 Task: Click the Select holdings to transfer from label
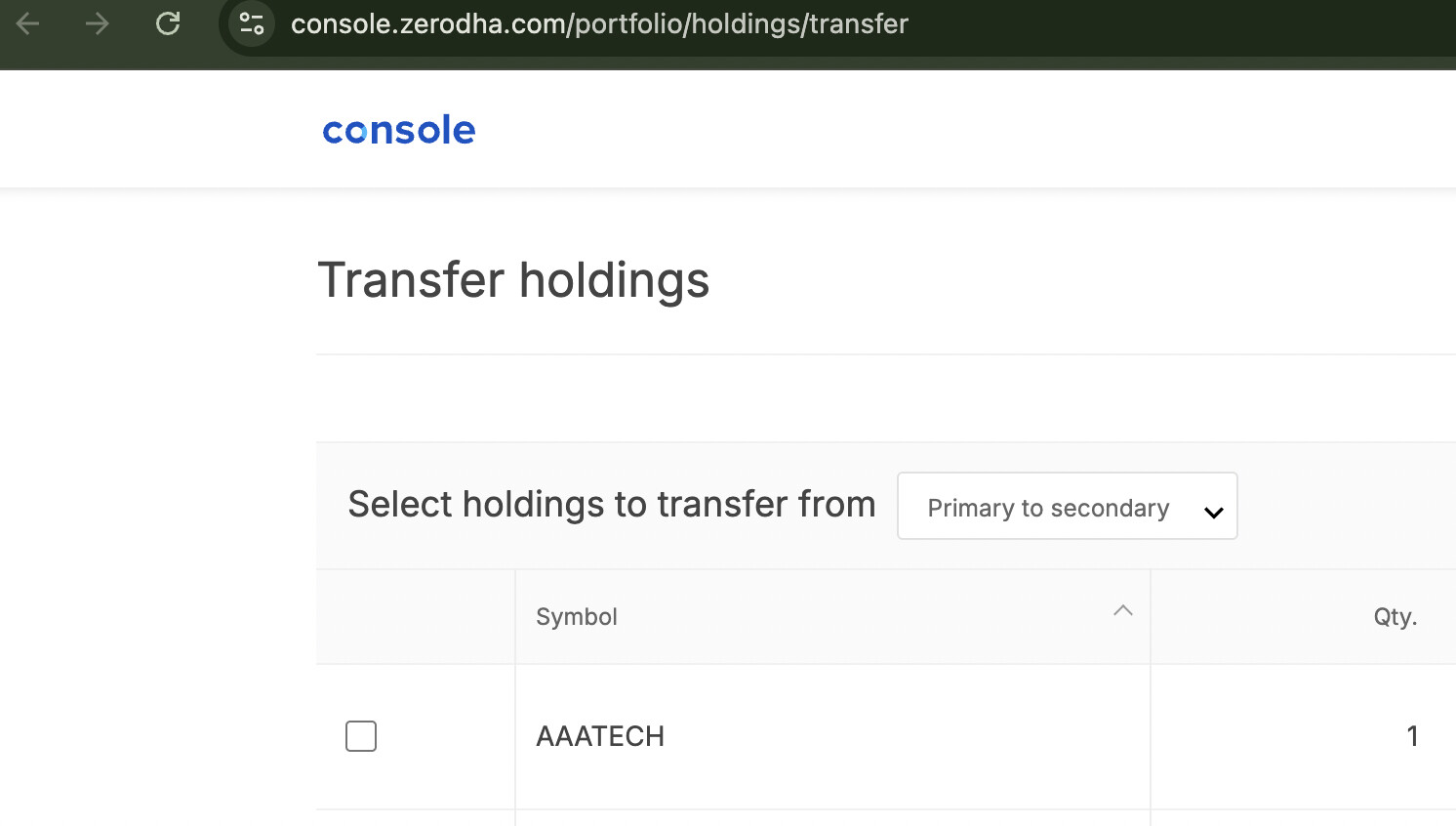(x=612, y=505)
